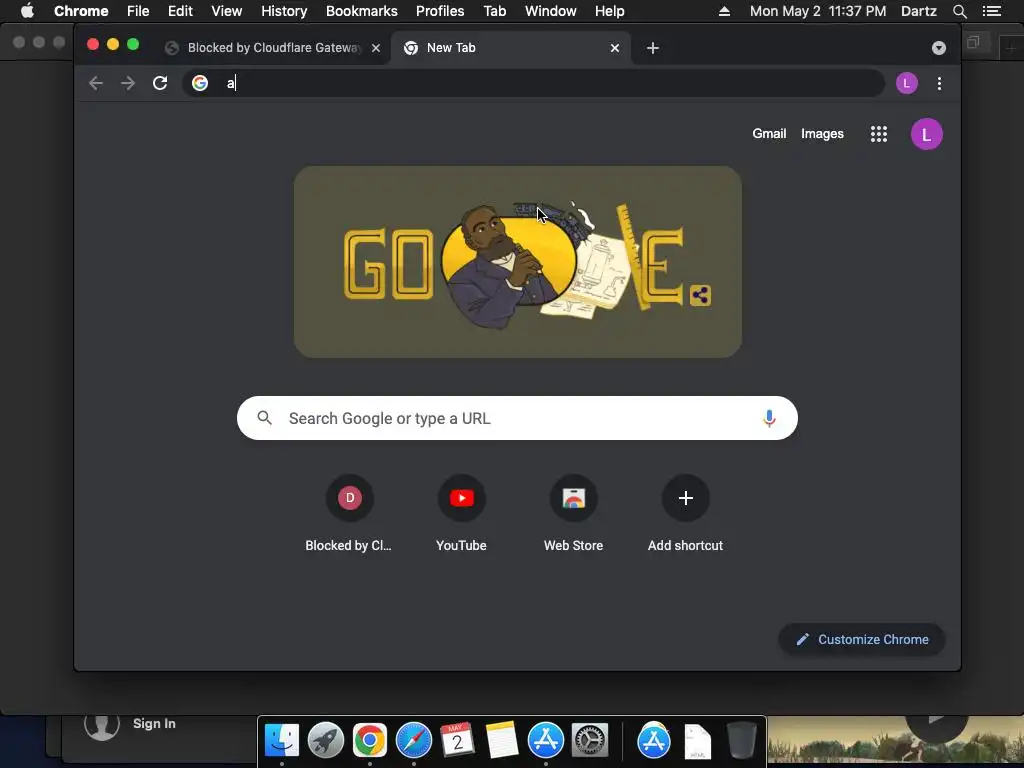Click the back navigation arrow
Viewport: 1024px width, 768px height.
point(96,83)
